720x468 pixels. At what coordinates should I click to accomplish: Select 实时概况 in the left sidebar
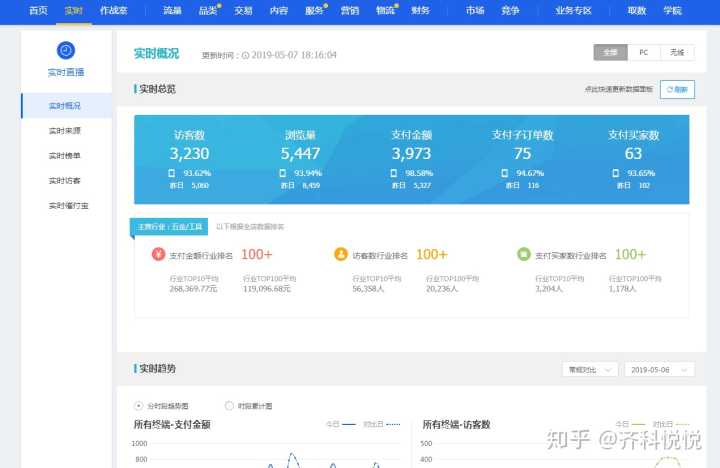click(66, 106)
